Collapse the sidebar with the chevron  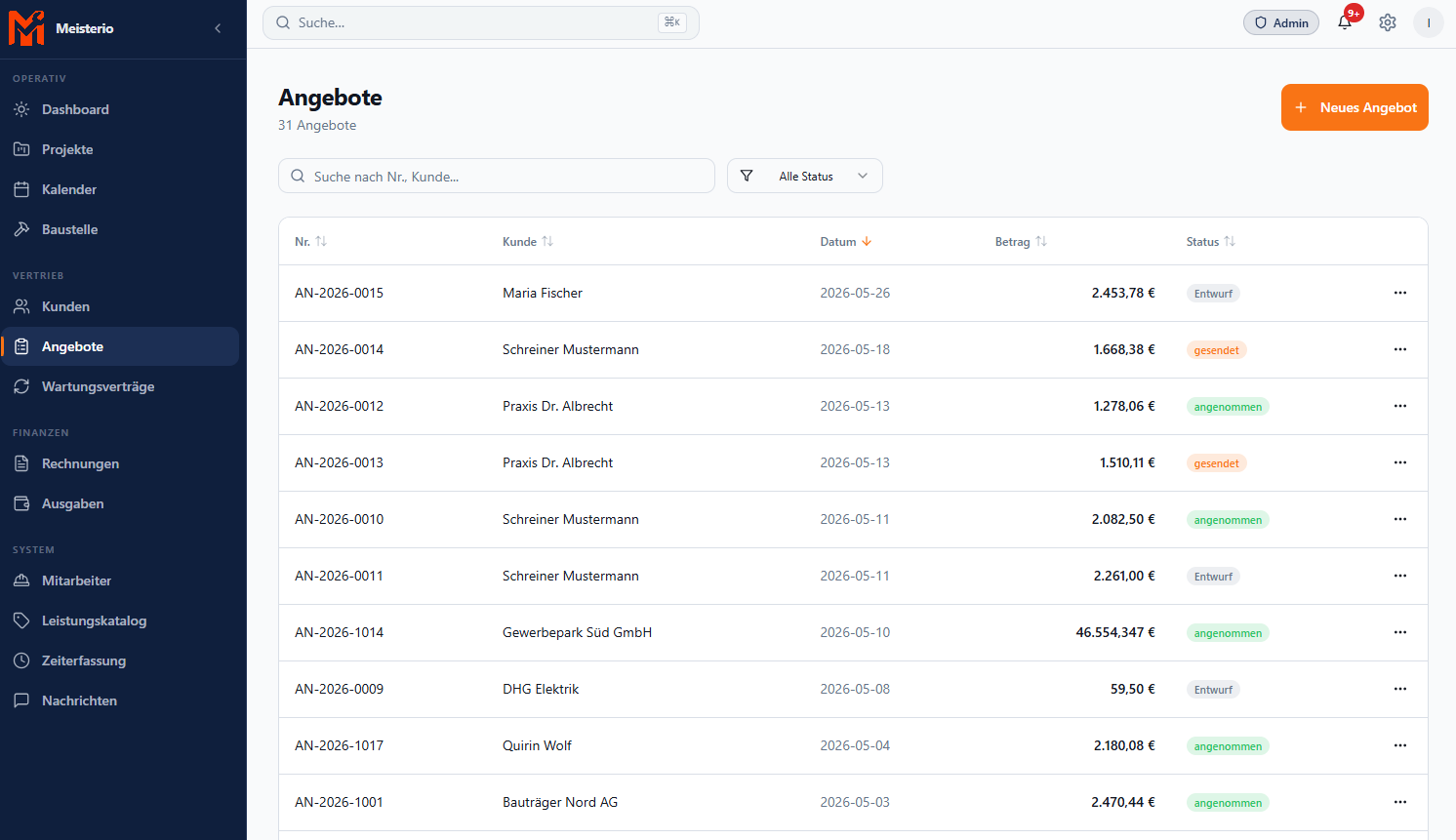(x=218, y=28)
